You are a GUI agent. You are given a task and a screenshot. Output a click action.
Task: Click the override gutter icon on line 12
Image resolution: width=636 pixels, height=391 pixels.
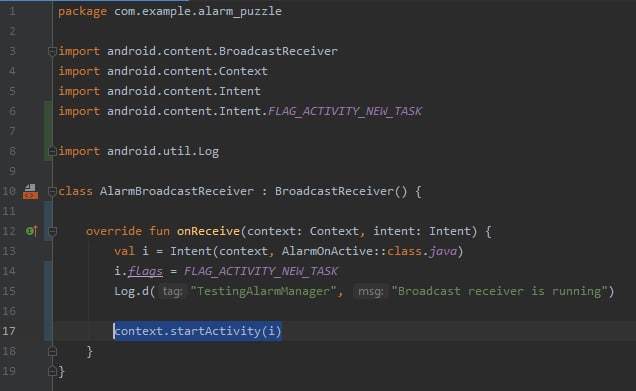pos(32,231)
